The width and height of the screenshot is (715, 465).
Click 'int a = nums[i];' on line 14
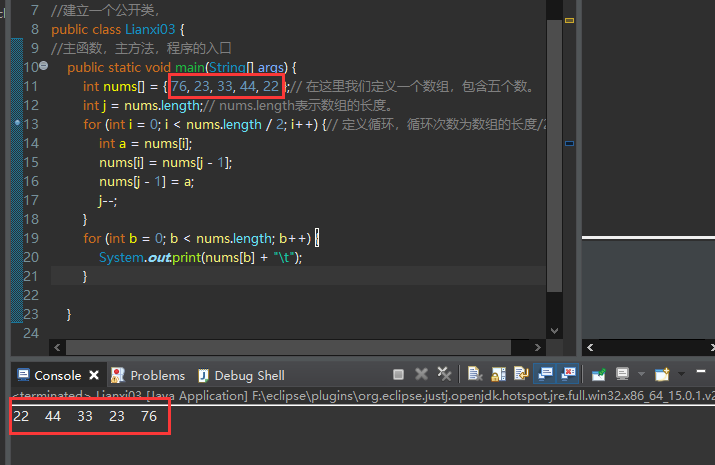point(145,144)
